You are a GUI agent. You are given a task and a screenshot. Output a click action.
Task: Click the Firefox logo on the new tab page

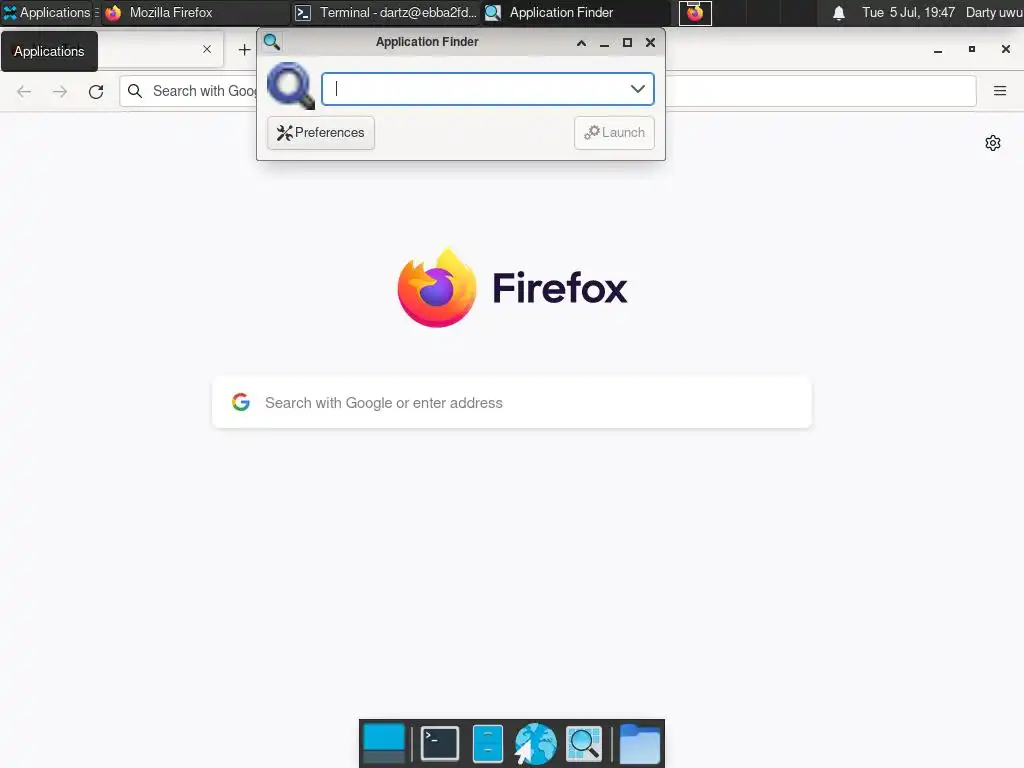click(x=437, y=288)
